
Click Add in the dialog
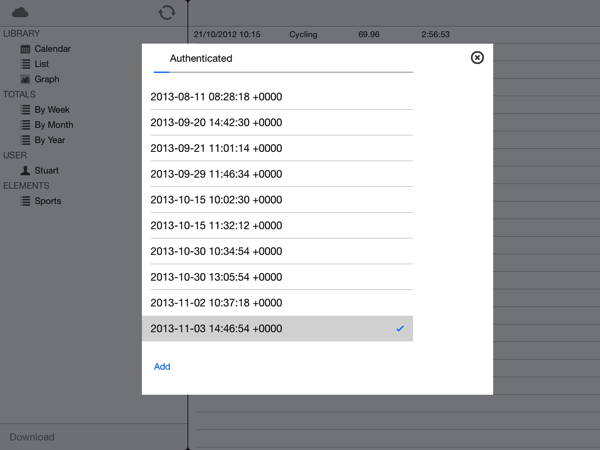(162, 367)
